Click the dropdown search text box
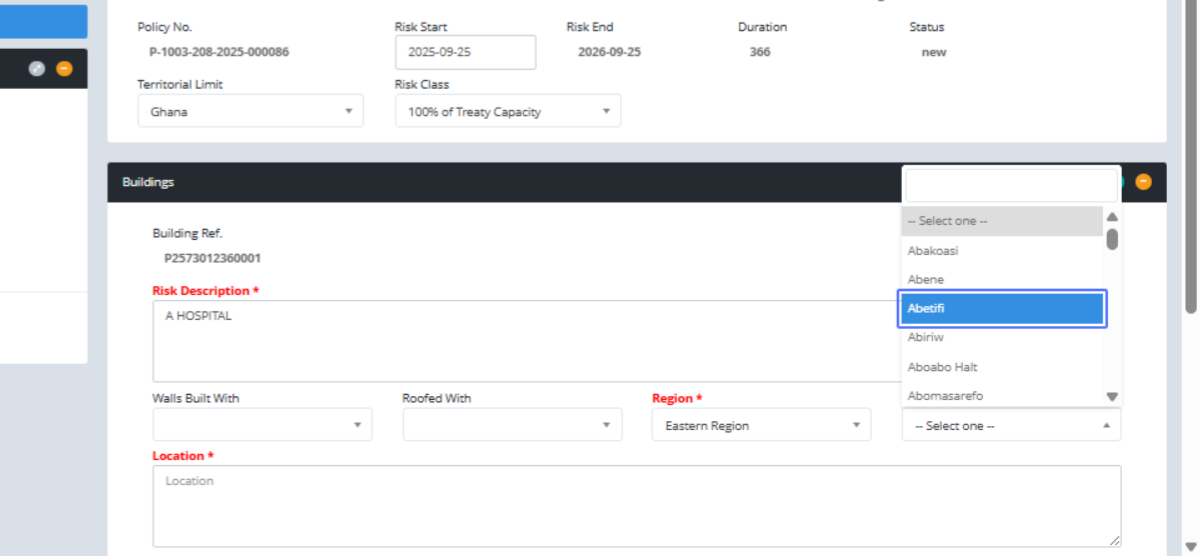 (x=1010, y=186)
